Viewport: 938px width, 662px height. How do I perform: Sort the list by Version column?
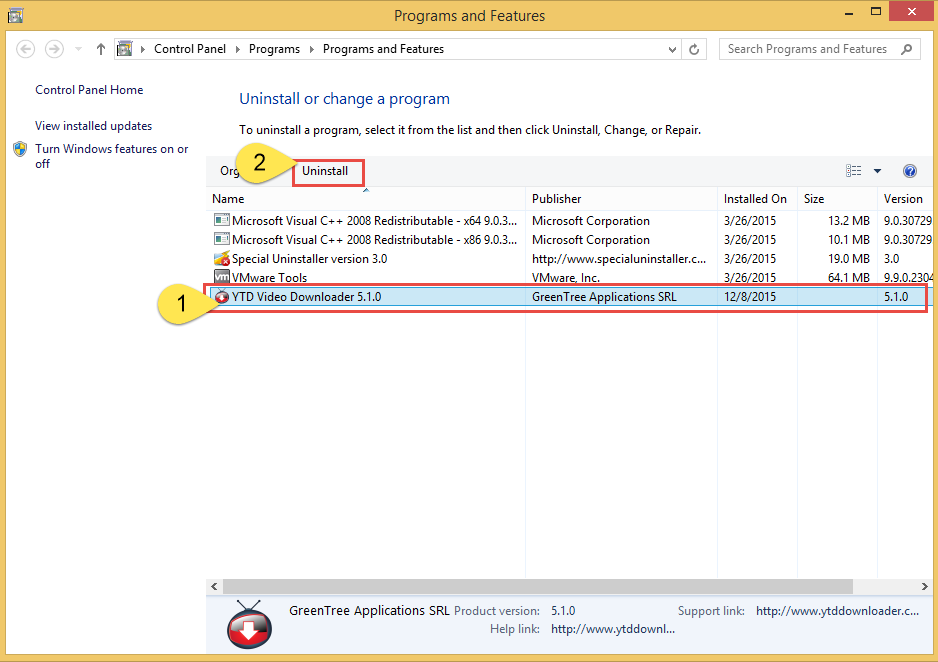tap(905, 199)
